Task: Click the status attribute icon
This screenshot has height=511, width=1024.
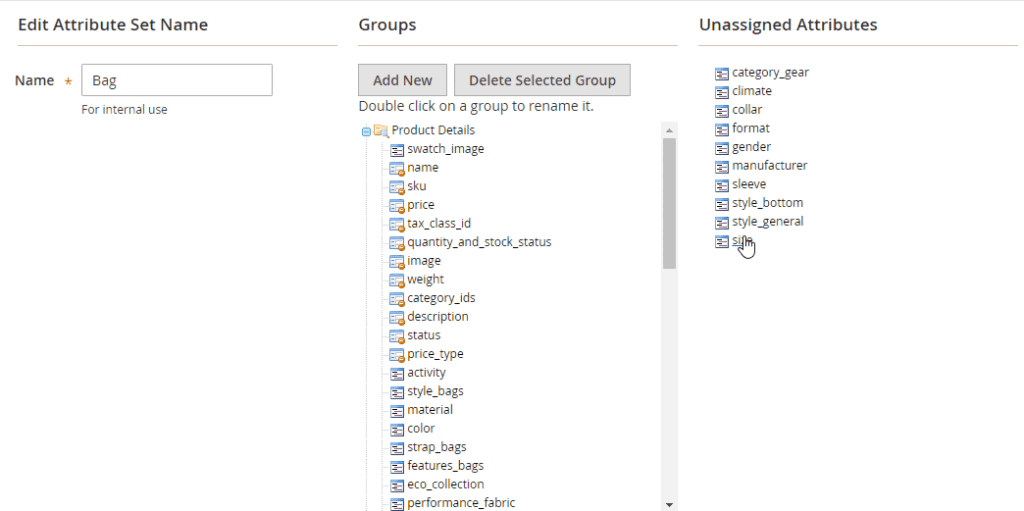Action: click(397, 336)
